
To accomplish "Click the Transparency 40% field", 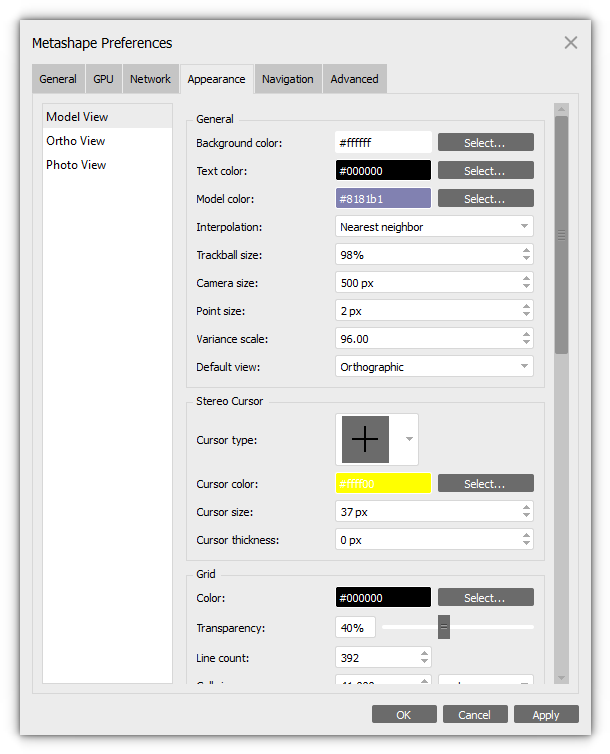I will point(355,628).
